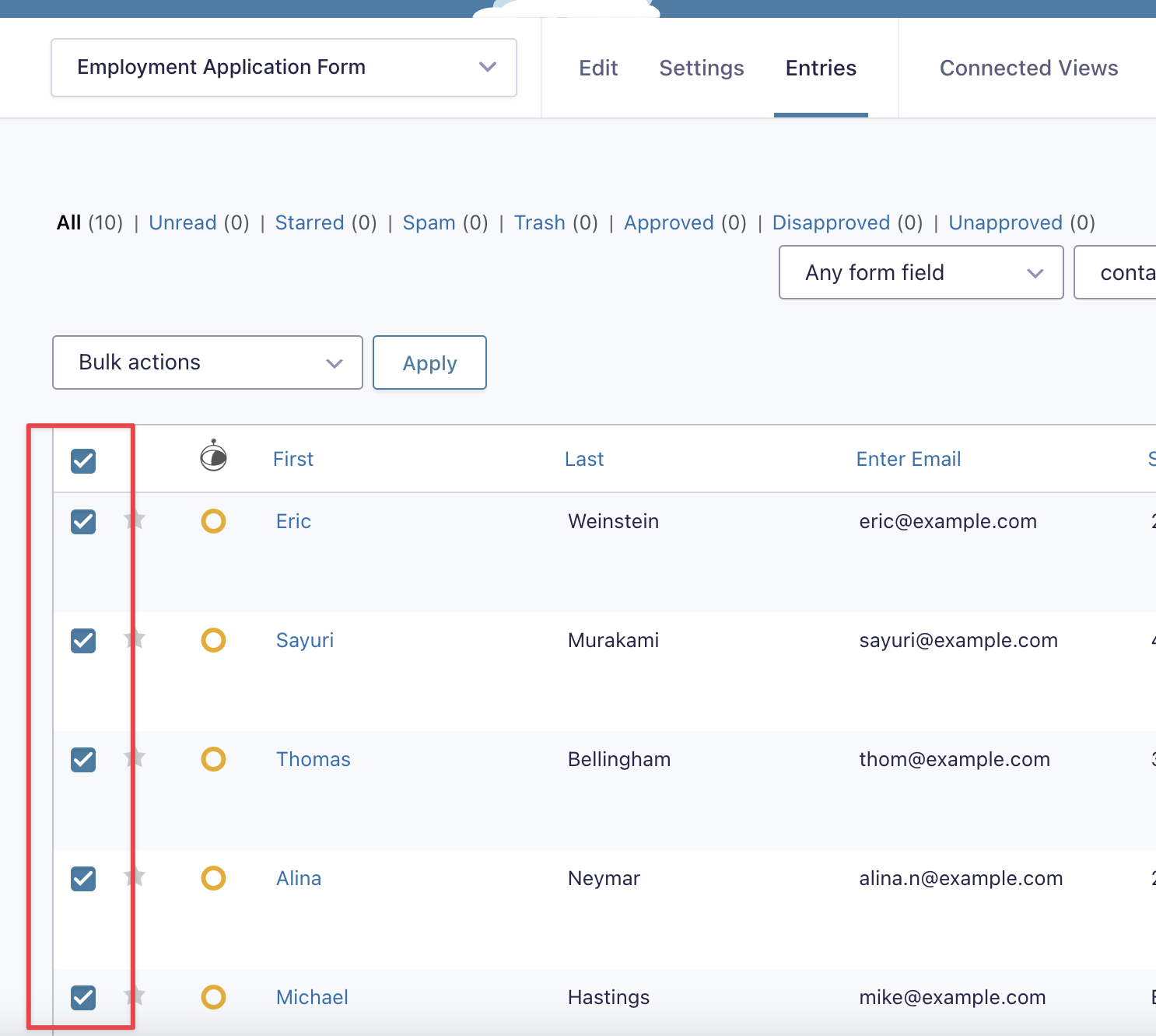Filter entries by Starred
This screenshot has width=1156, height=1036.
[x=310, y=223]
